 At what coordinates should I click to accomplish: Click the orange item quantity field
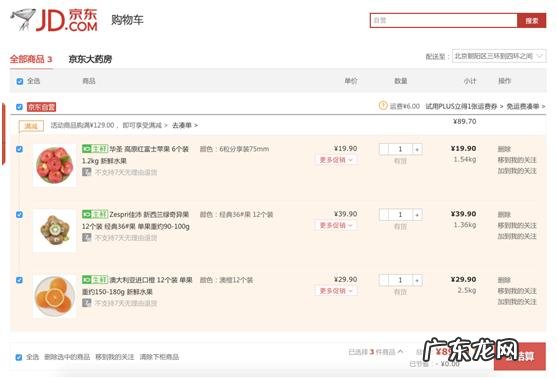(x=400, y=280)
